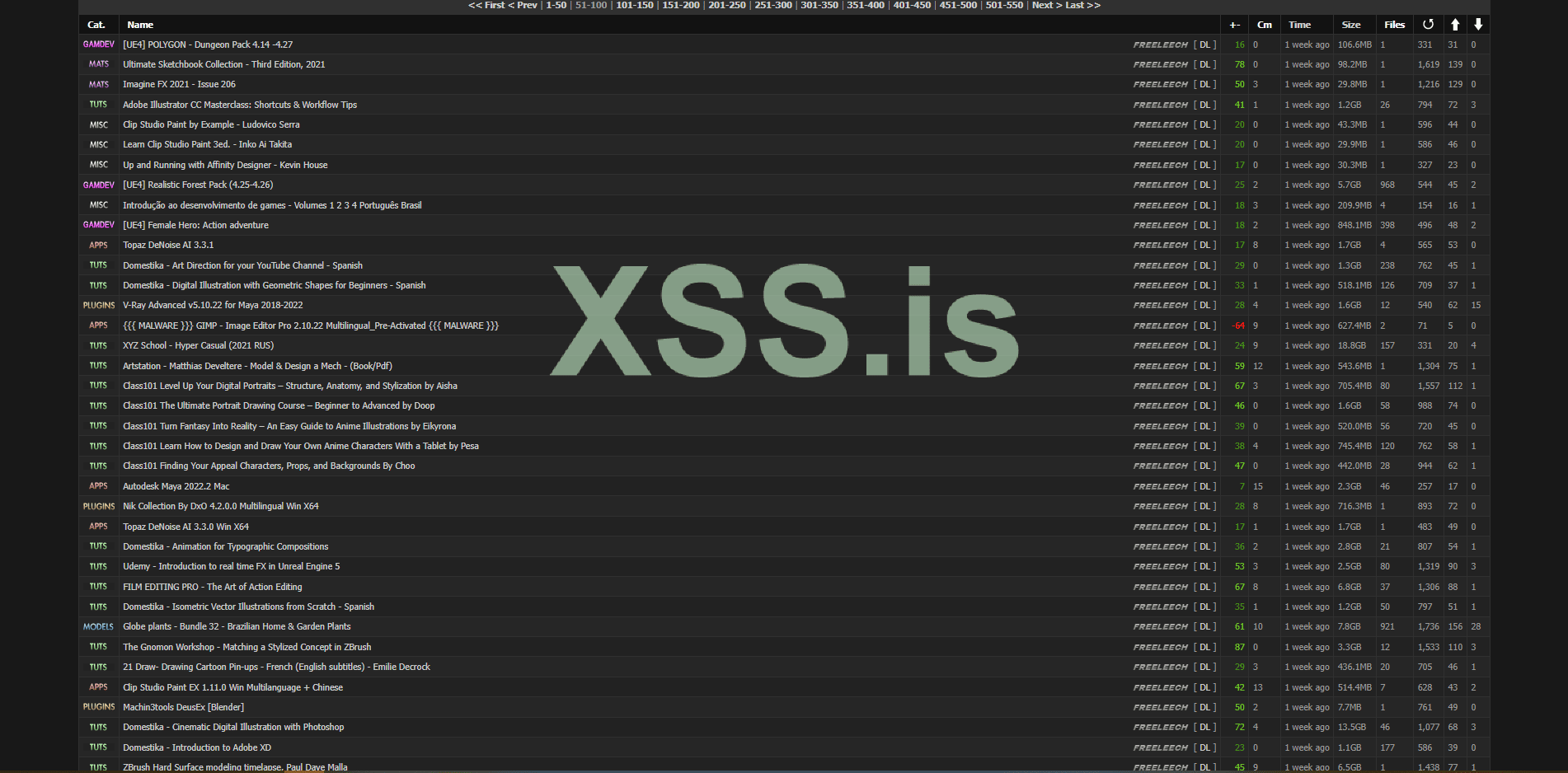Click the APPS category icon for Topaz DeNoise AI 3.3.1
Screen dimensions: 1568x773
99,245
